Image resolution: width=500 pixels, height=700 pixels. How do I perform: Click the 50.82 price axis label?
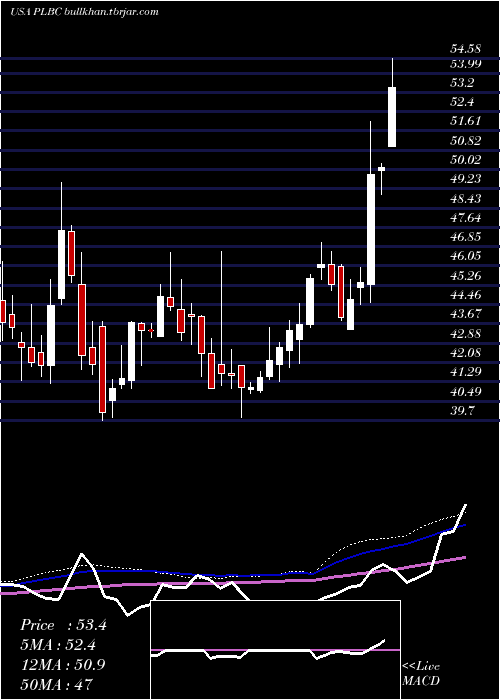465,141
